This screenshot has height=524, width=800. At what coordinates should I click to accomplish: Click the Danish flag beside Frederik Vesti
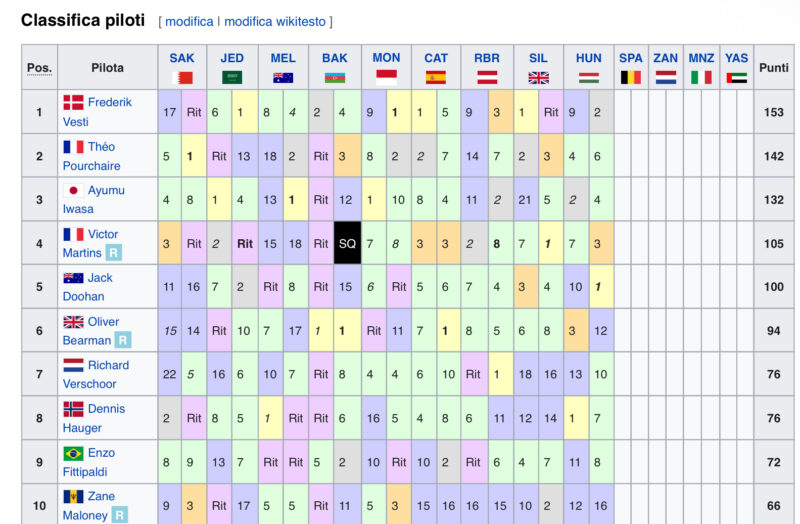(74, 102)
